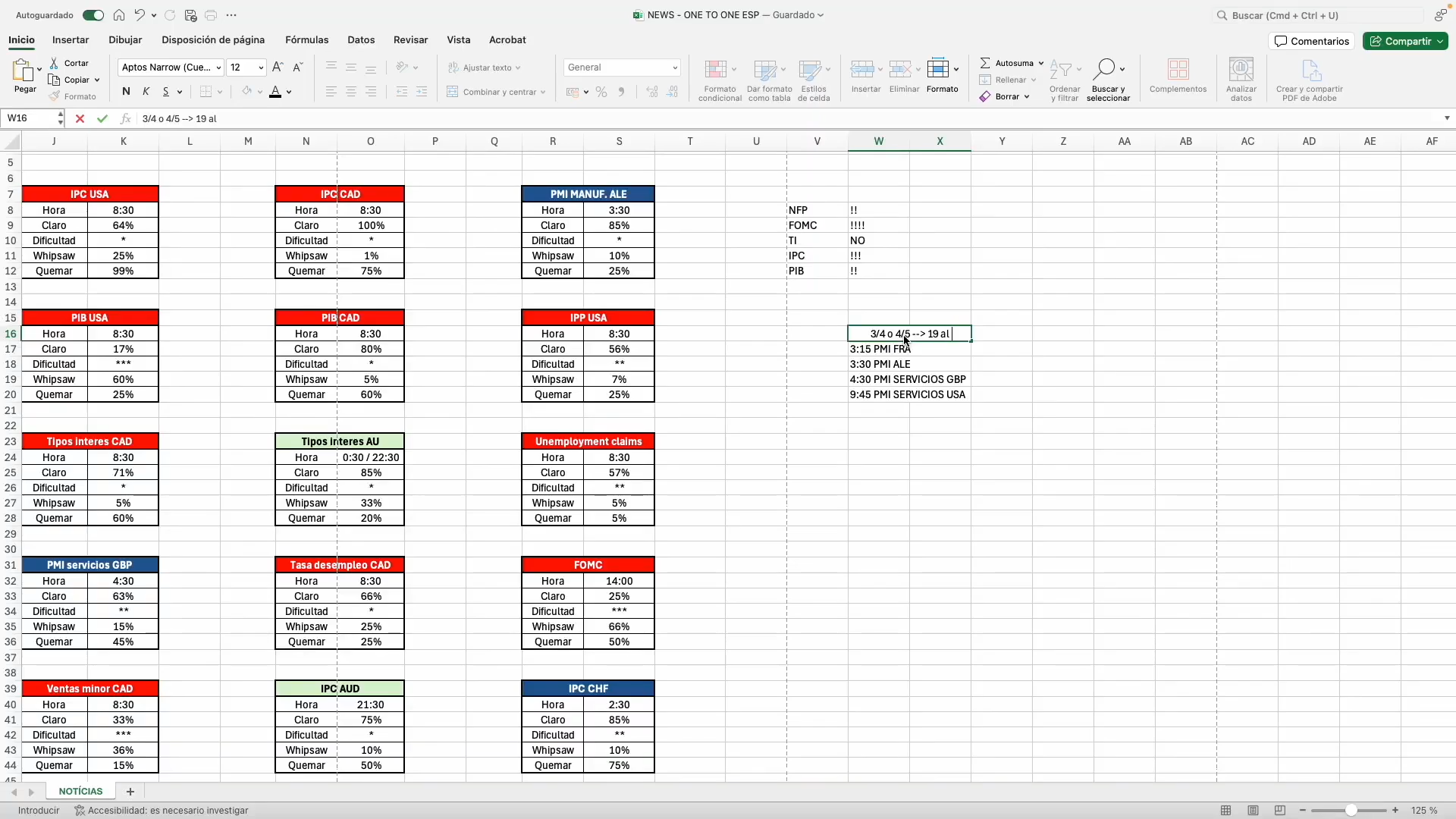Open the Fórmulas ribbon tab

306,40
